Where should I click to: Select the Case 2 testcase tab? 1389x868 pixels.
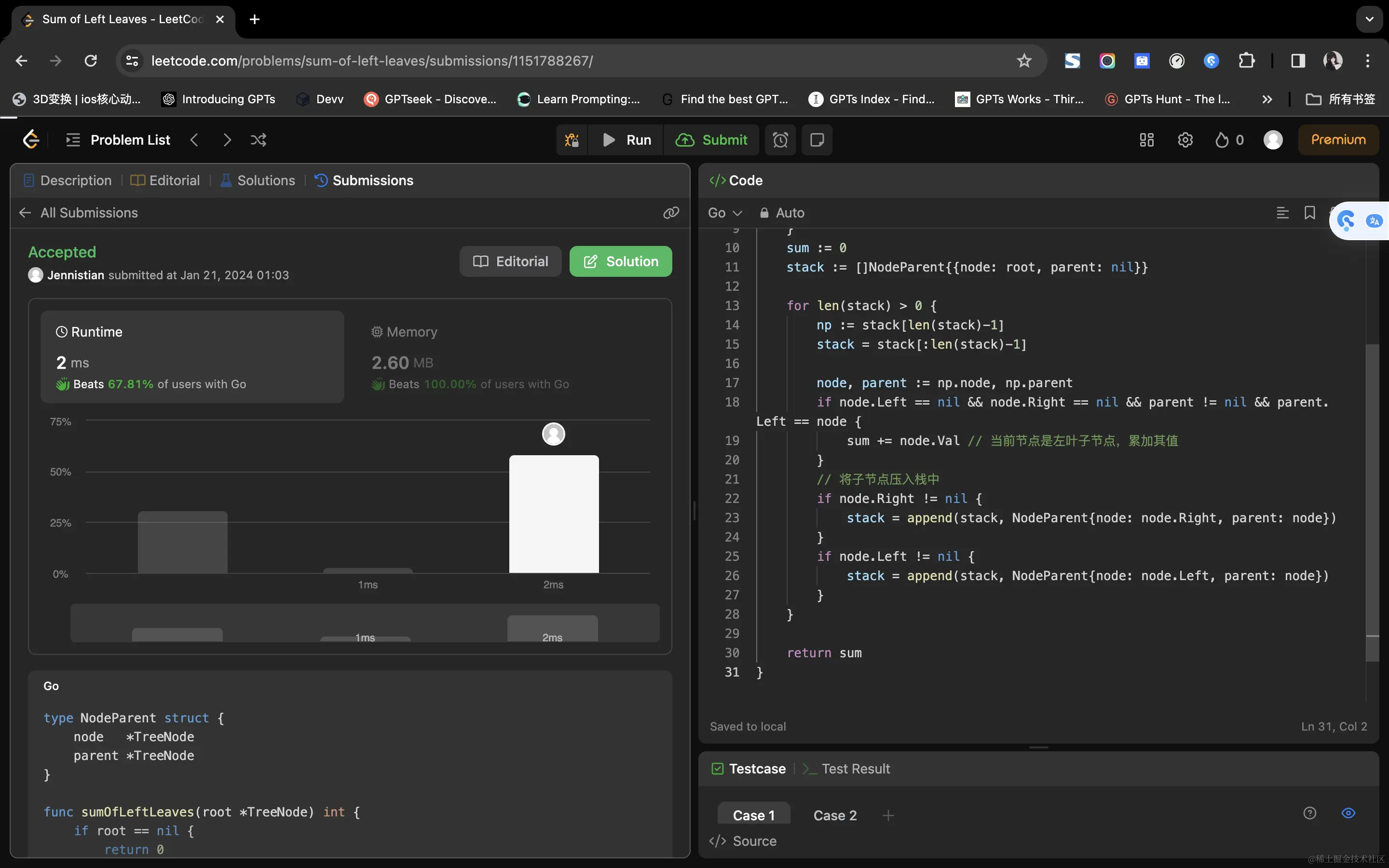coord(834,815)
